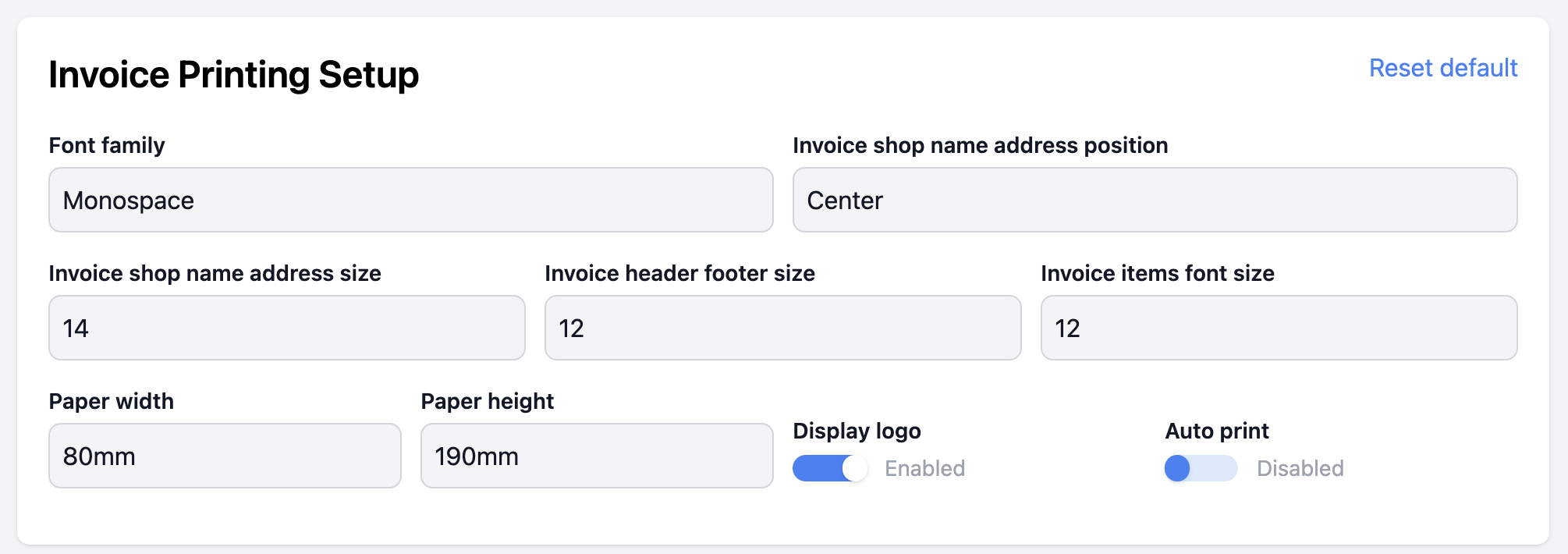Open the shop name address position dropdown
Screen dimensions: 1568x554
coord(1155,200)
